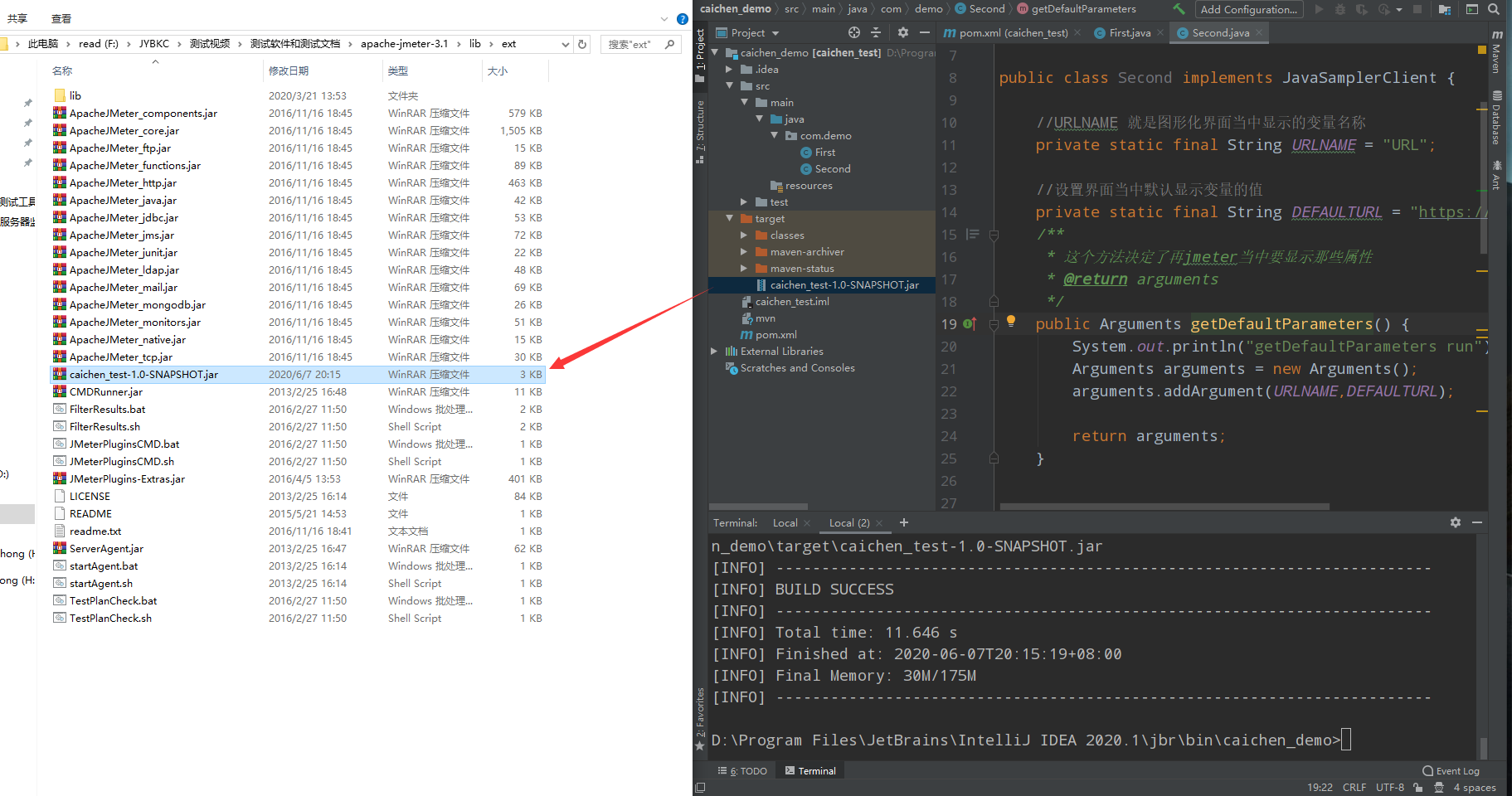Viewport: 1512px width, 796px height.
Task: Open the Favorites tool window strip button
Action: point(701,719)
